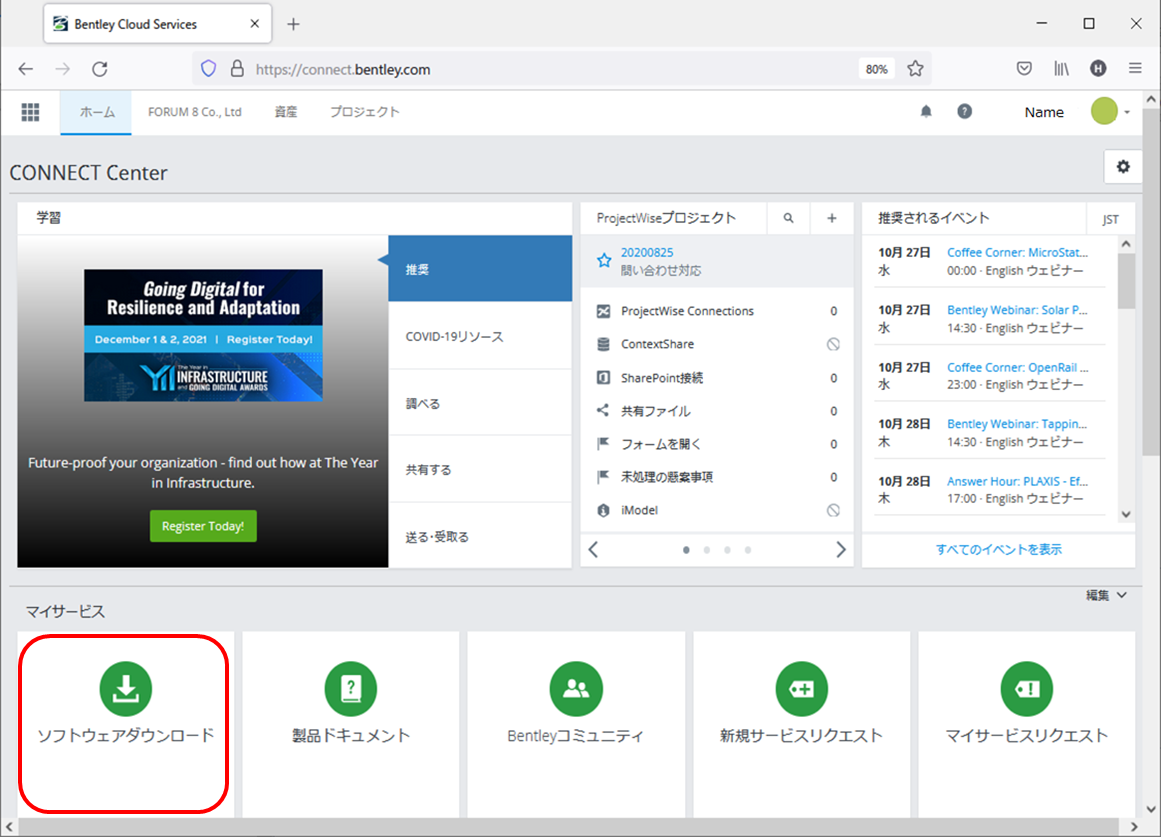Open the Infrastructure event banner image
1161x837 pixels.
pyautogui.click(x=203, y=336)
